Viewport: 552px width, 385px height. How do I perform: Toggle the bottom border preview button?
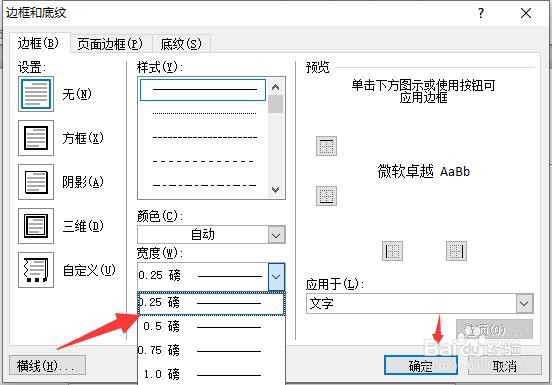click(326, 196)
